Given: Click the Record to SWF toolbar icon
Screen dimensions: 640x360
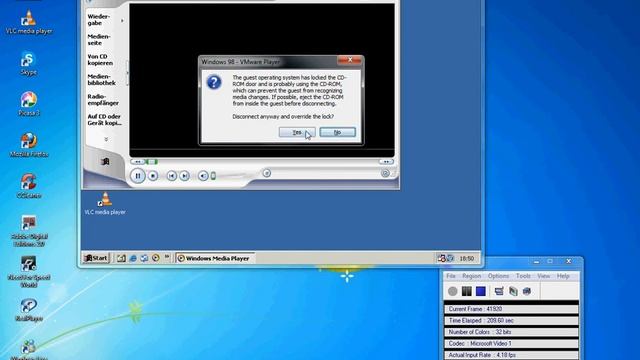Looking at the screenshot, I should [x=527, y=291].
